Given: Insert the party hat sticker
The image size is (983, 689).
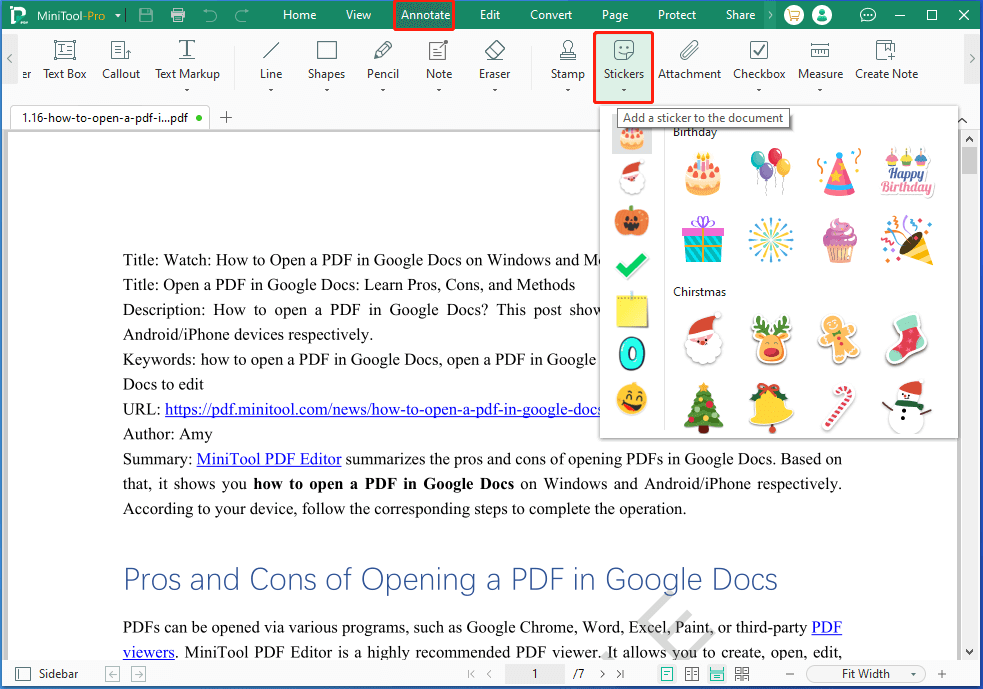Looking at the screenshot, I should [839, 172].
